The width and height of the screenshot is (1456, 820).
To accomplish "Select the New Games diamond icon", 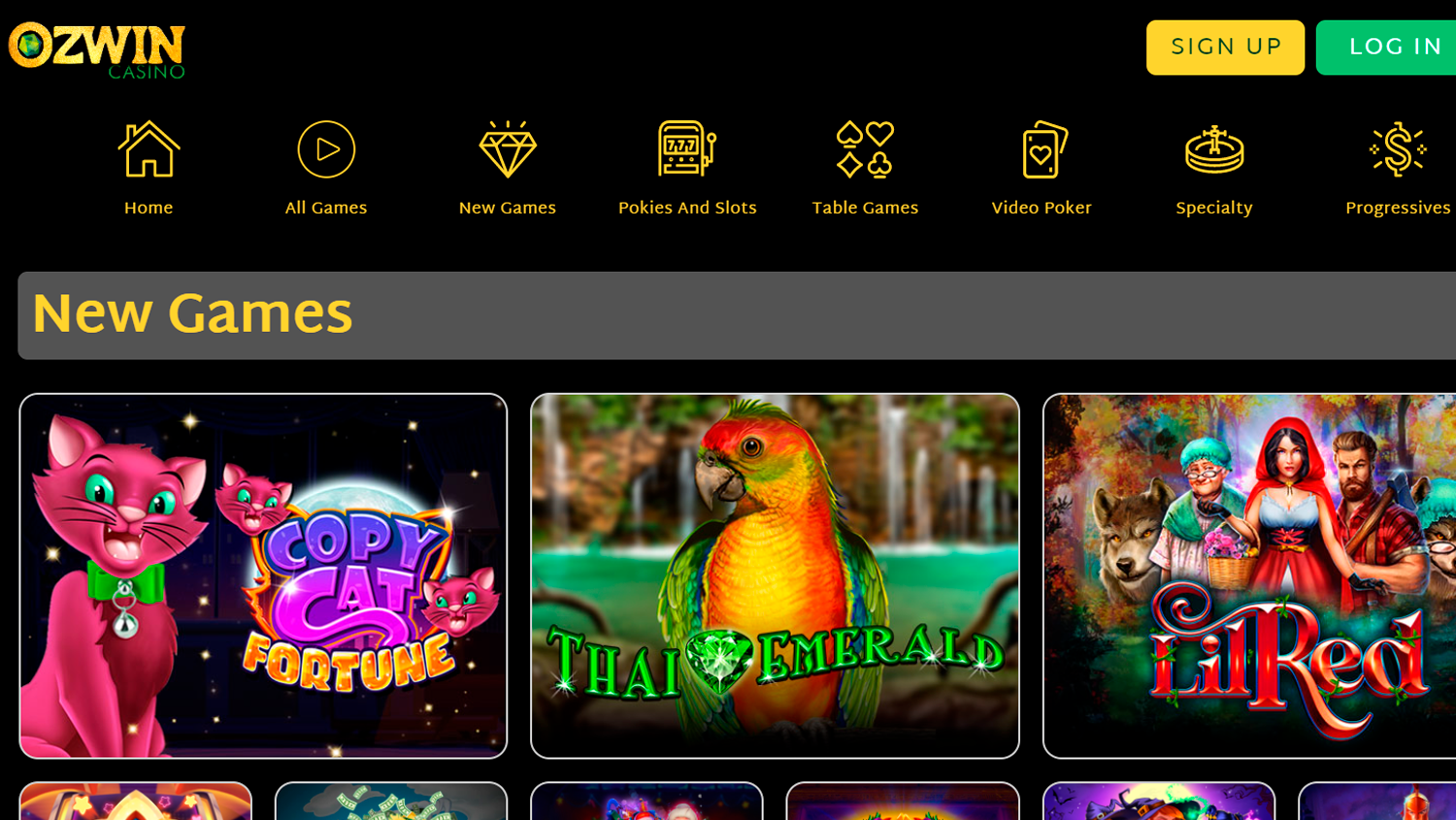I will (508, 148).
